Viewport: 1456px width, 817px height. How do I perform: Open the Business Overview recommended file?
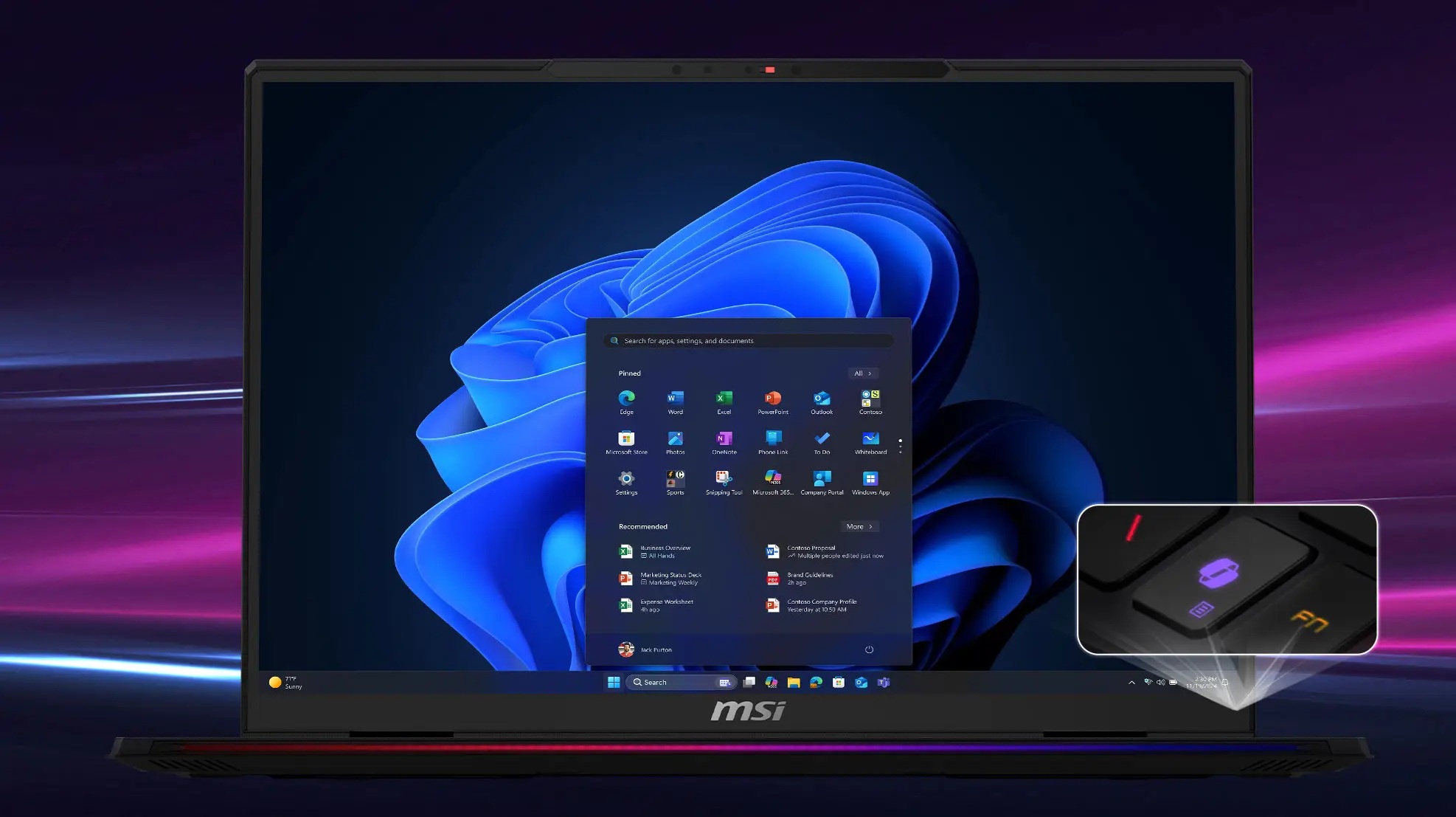655,552
